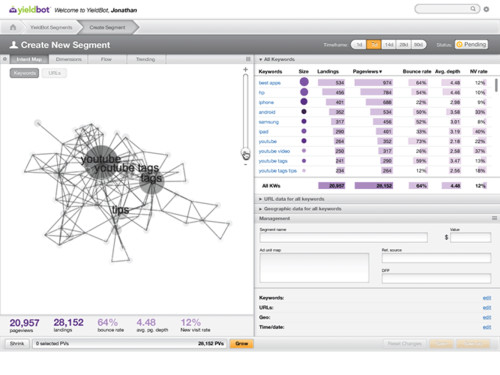Click the keywords table scrollbar
Screen dimensions: 500x375
pyautogui.click(x=496, y=85)
